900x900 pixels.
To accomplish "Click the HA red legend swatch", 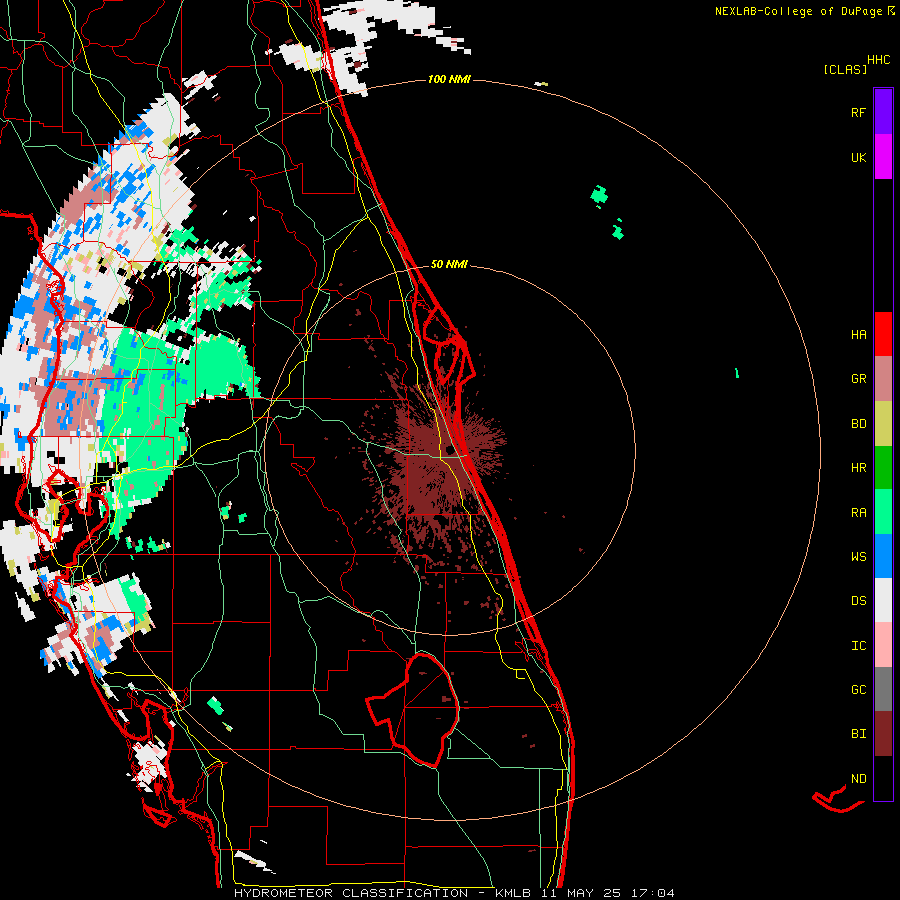I will (x=883, y=334).
